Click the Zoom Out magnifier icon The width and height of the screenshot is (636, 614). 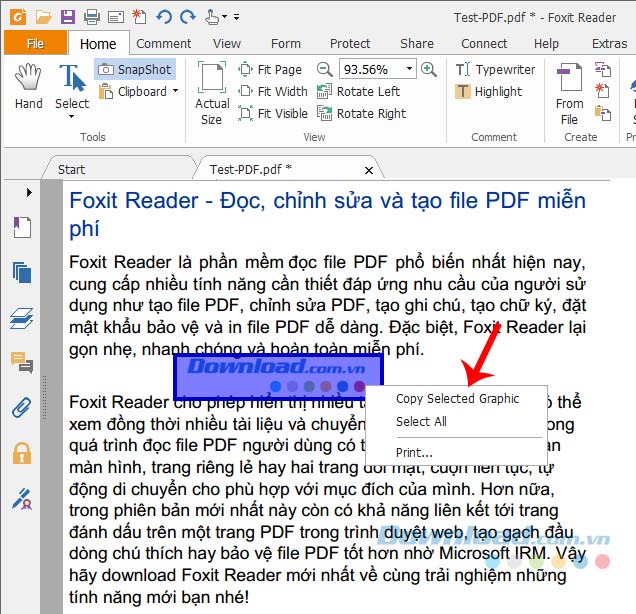coord(325,69)
